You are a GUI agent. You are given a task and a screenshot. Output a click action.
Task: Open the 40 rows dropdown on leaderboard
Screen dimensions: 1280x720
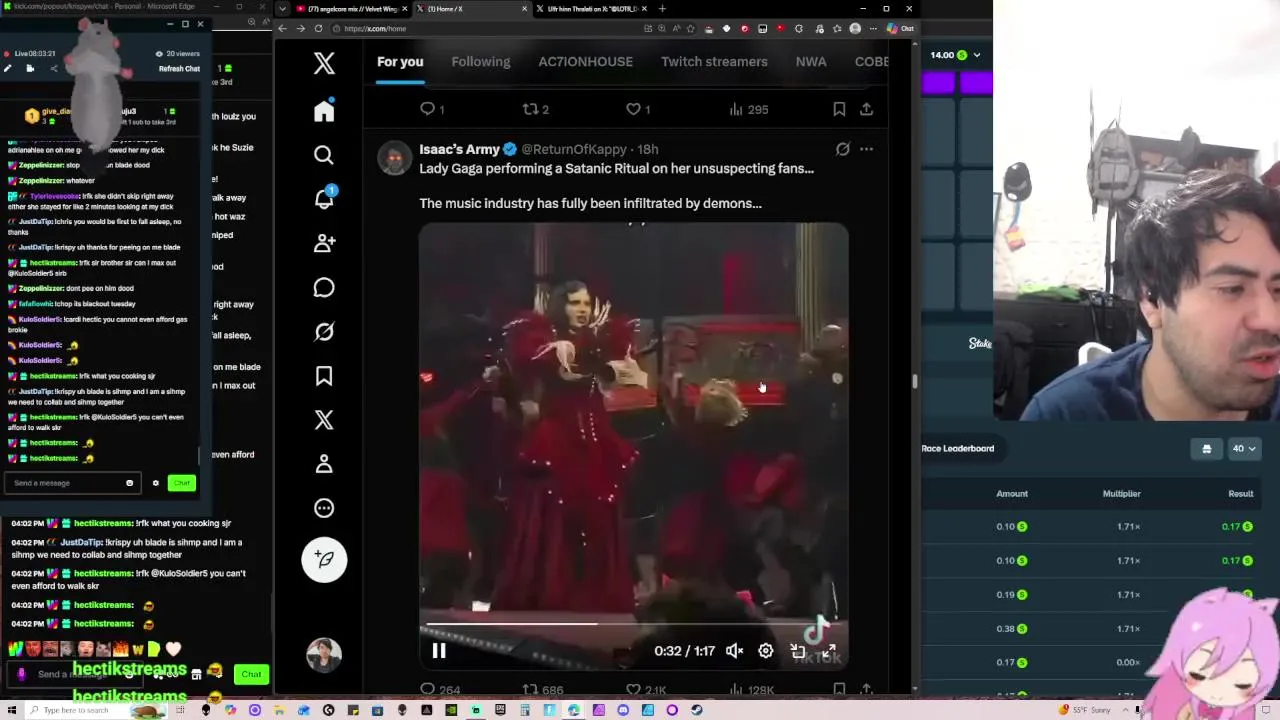(1244, 449)
